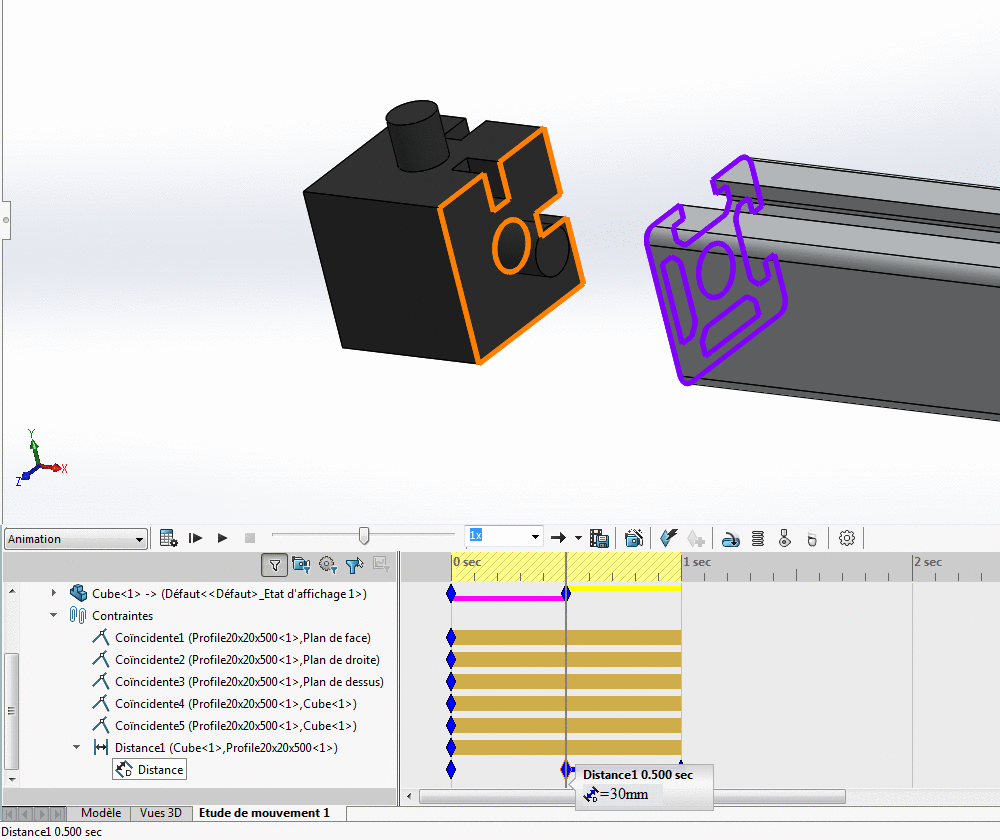This screenshot has height=840, width=1000.
Task: Select the Play from Start control
Action: (x=195, y=538)
